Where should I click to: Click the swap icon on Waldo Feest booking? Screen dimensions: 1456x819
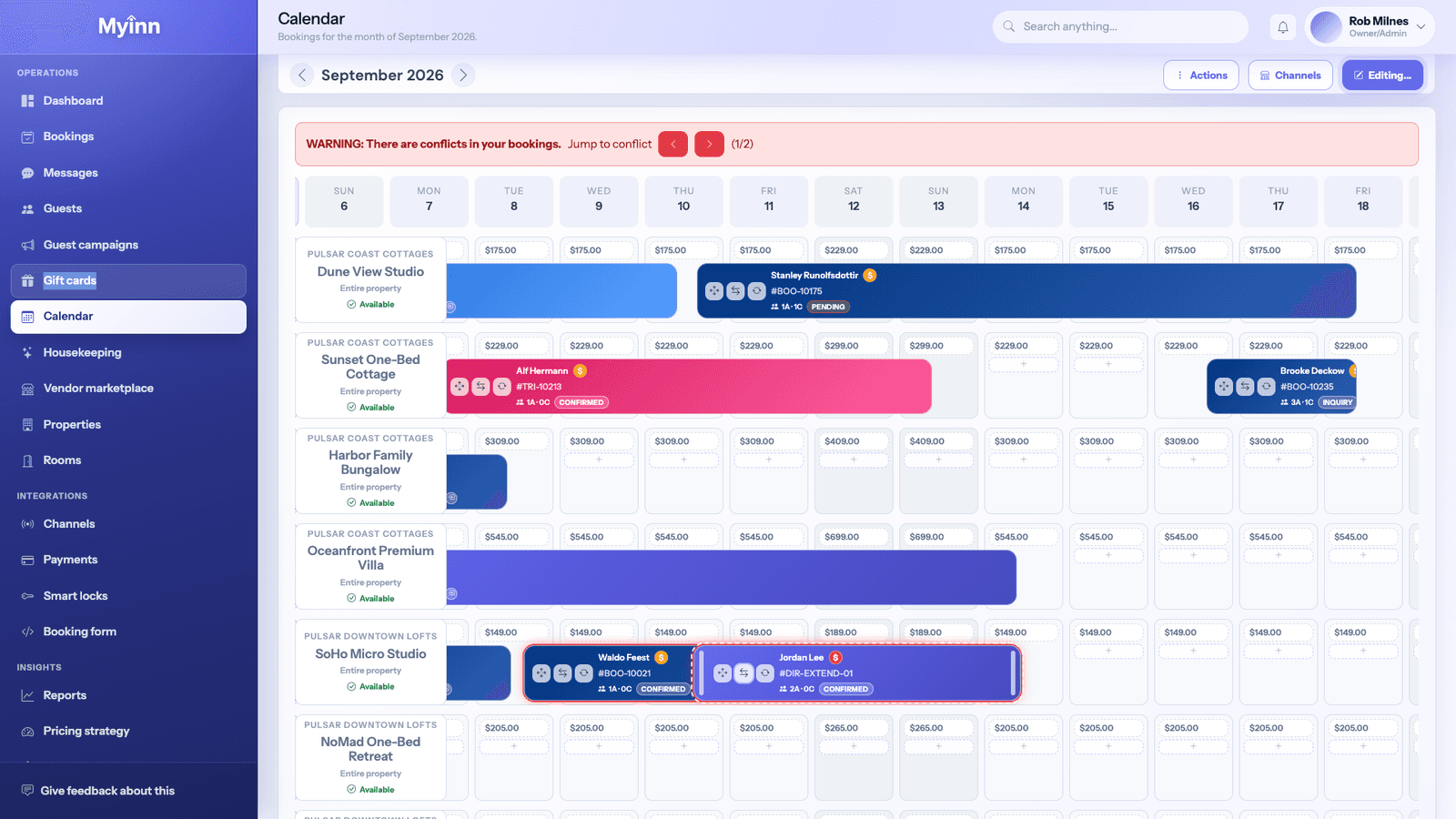click(562, 673)
